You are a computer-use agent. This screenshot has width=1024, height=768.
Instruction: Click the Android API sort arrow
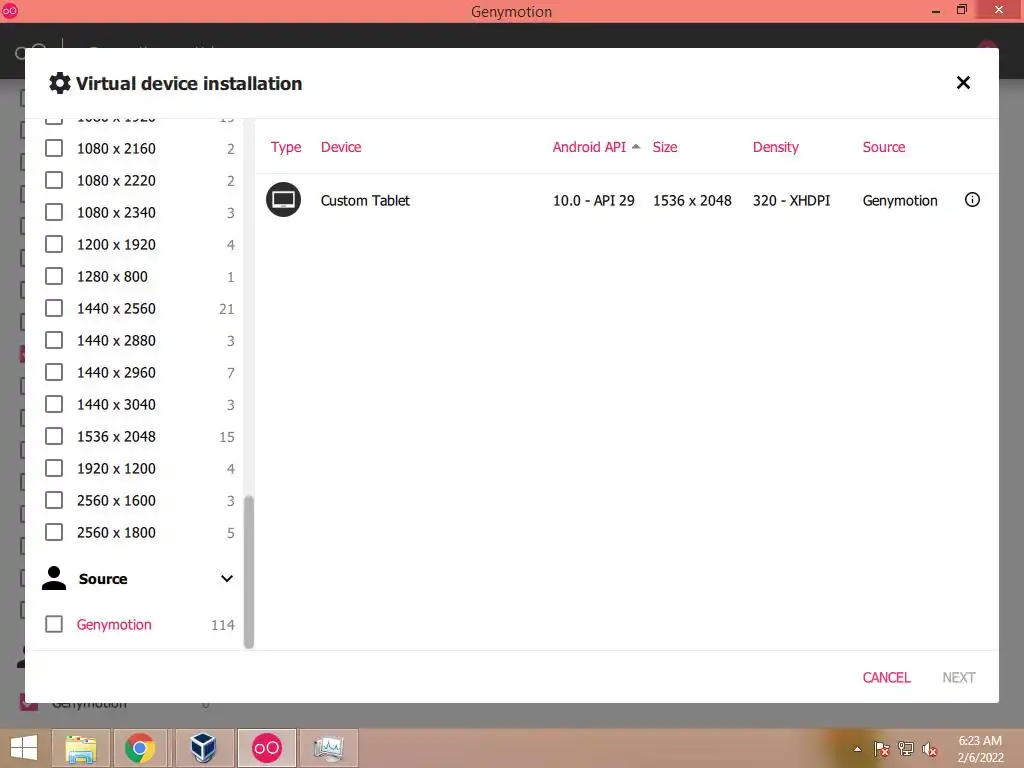(636, 146)
